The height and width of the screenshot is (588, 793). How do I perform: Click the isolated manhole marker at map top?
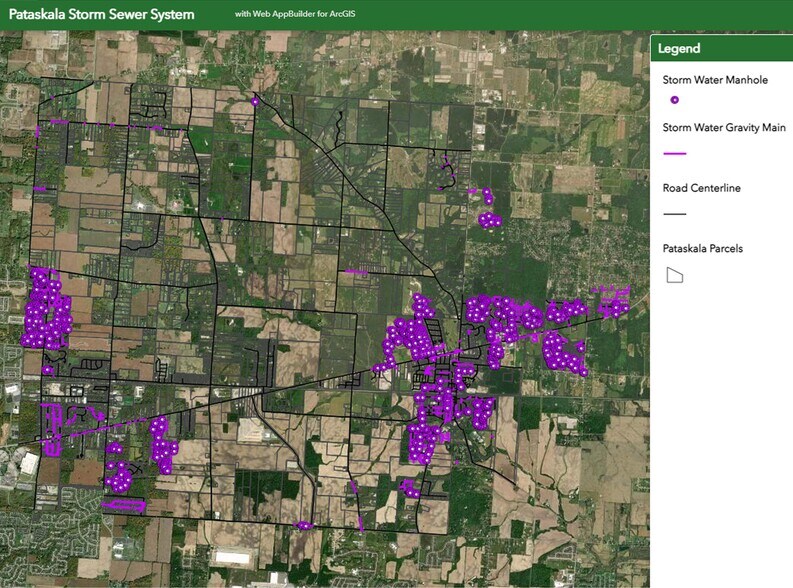255,101
